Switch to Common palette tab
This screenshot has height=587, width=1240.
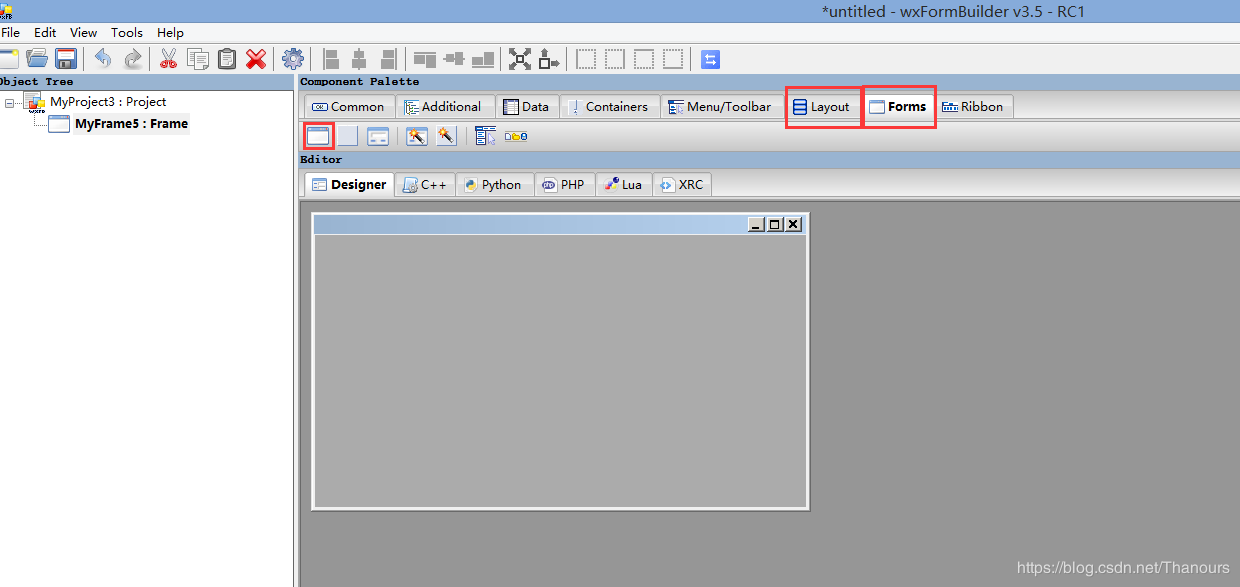pos(348,107)
